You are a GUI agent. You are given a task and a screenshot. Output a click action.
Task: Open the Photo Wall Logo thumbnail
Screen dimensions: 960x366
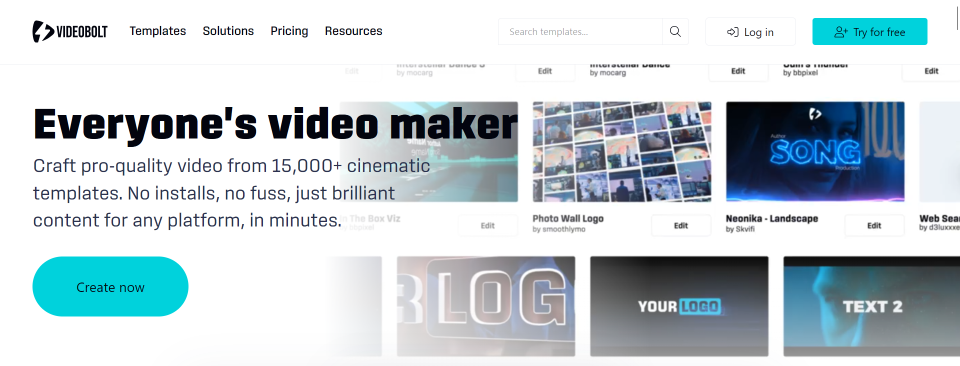622,152
